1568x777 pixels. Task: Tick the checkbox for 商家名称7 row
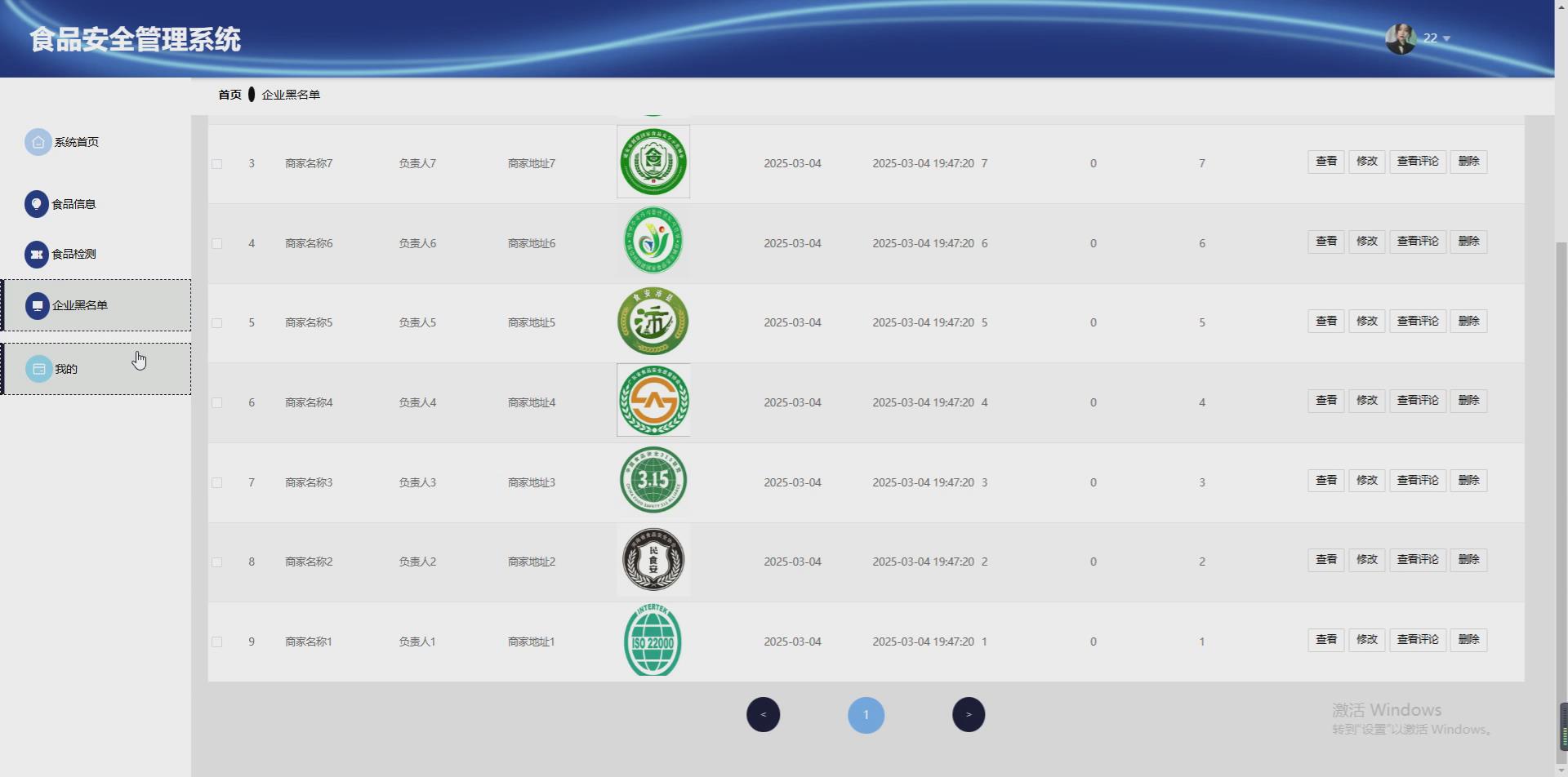(x=216, y=164)
